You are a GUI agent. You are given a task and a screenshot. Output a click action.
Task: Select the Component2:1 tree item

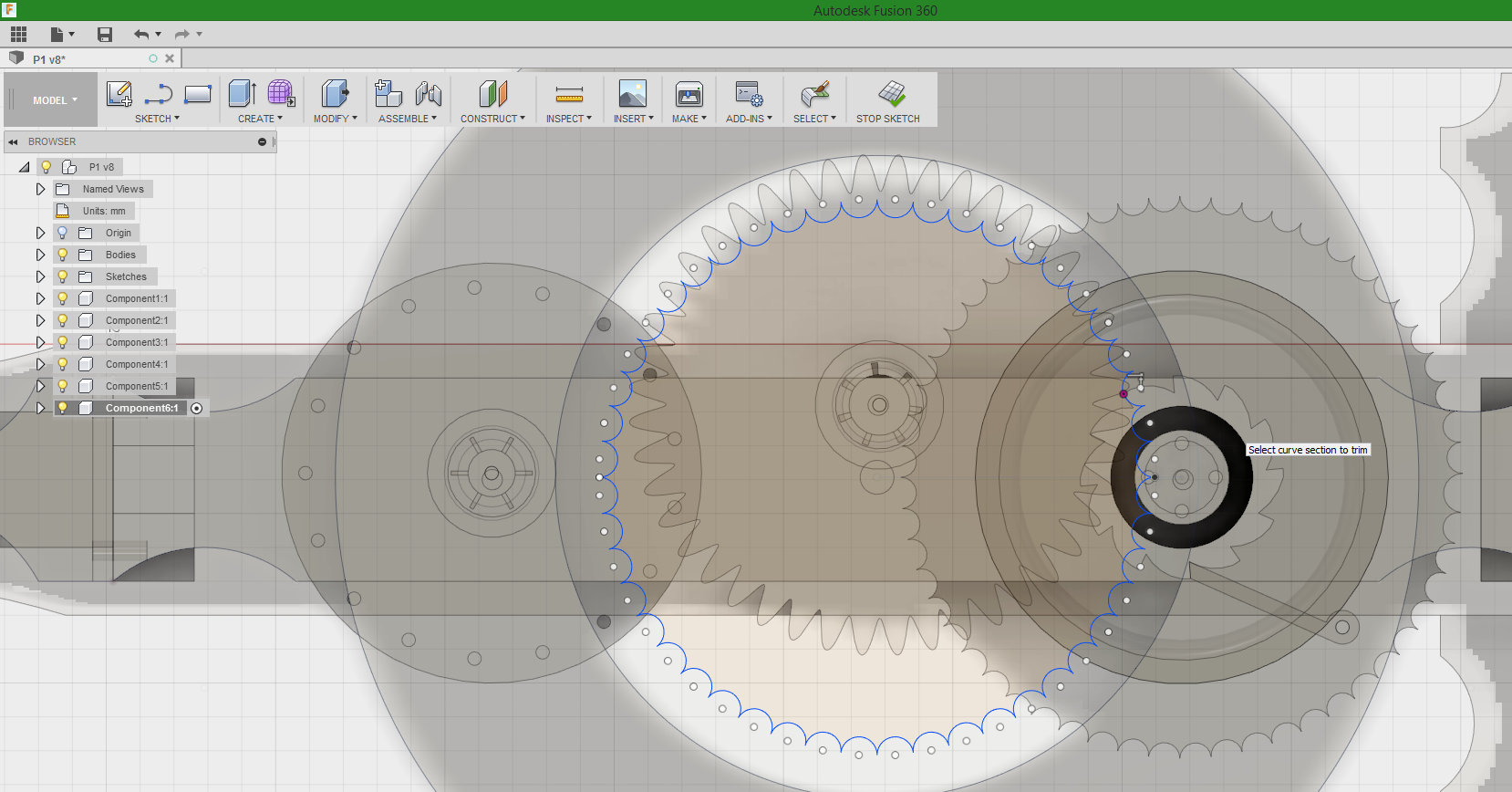[137, 320]
